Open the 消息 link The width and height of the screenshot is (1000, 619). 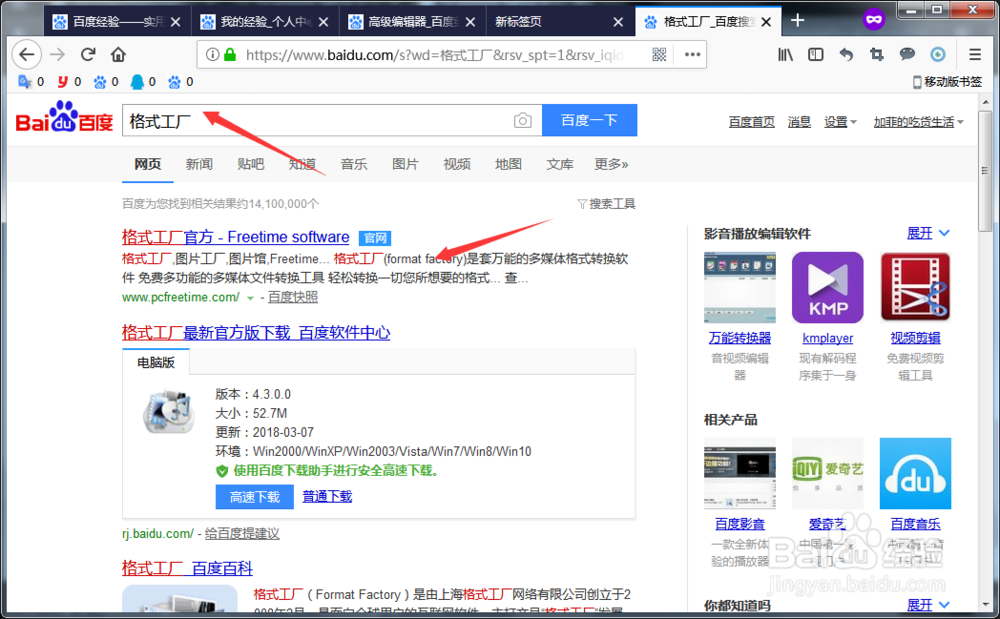[799, 122]
